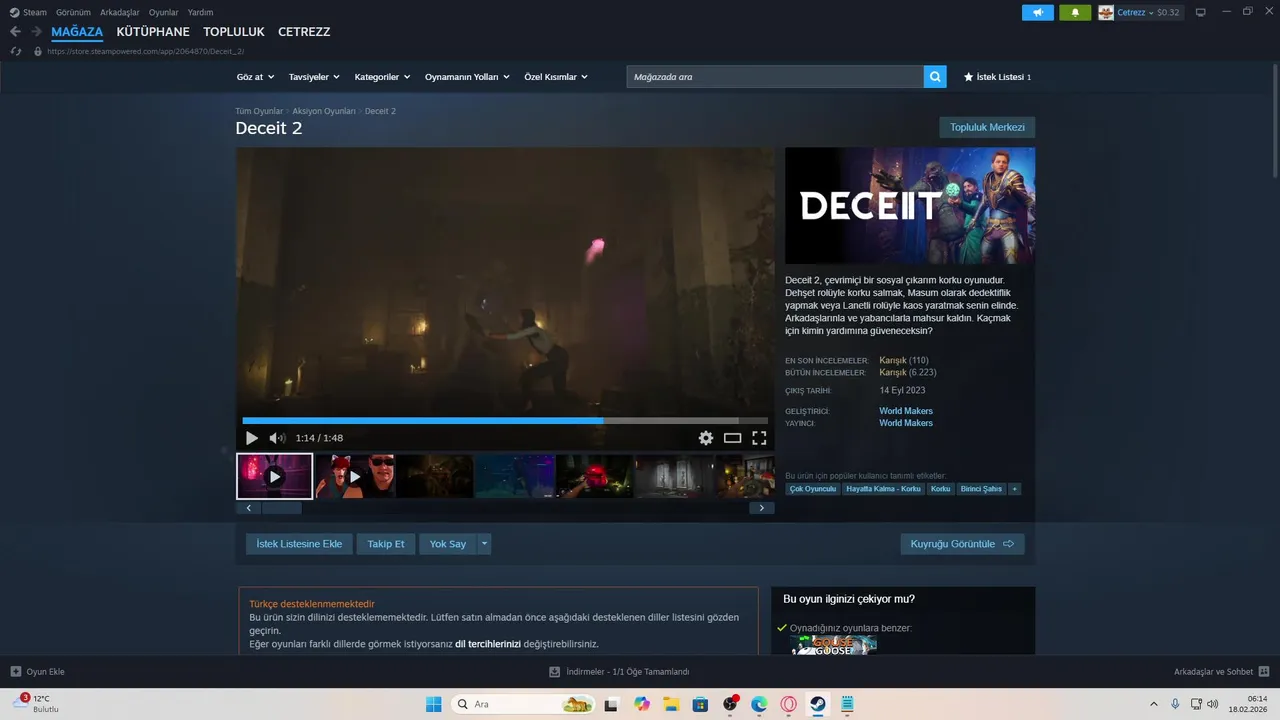Open video settings gear icon
The image size is (1280, 720).
click(x=706, y=438)
